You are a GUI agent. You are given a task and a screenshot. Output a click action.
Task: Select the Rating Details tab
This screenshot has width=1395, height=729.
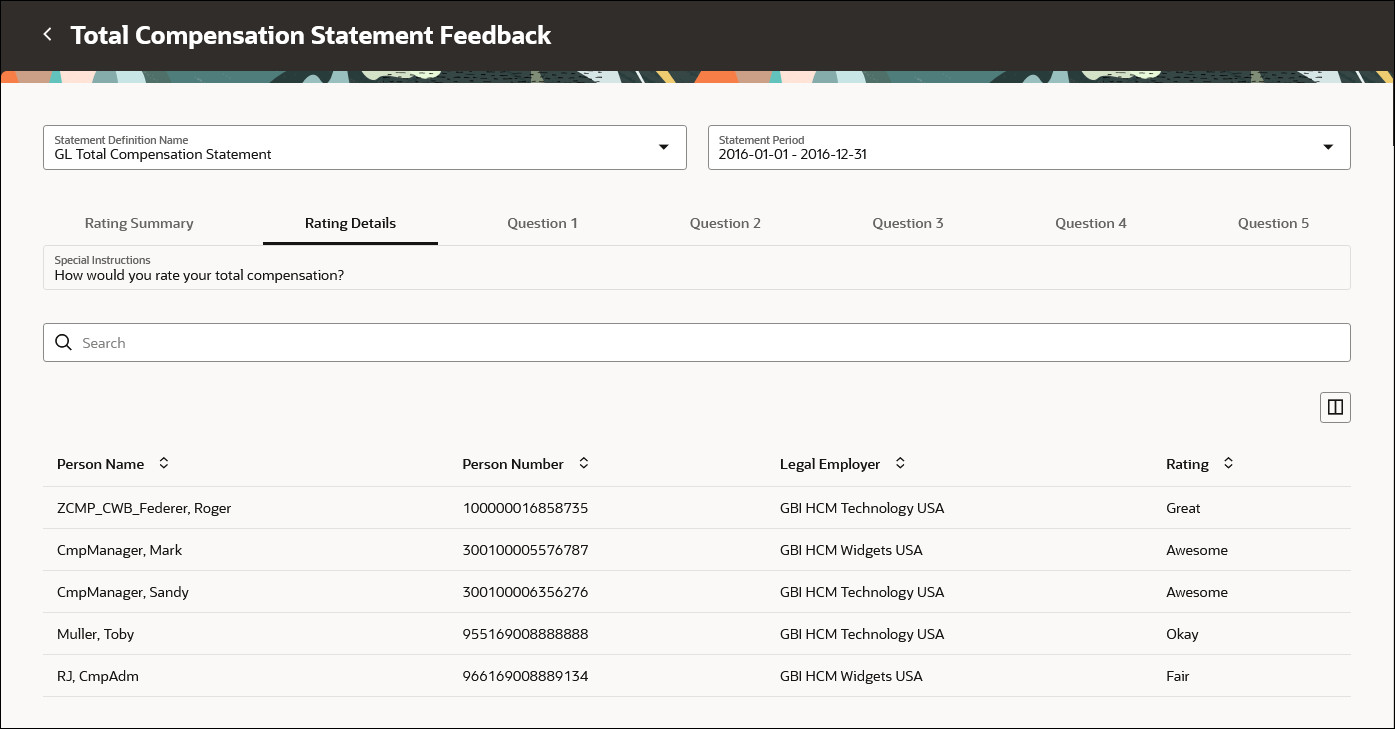pyautogui.click(x=350, y=223)
